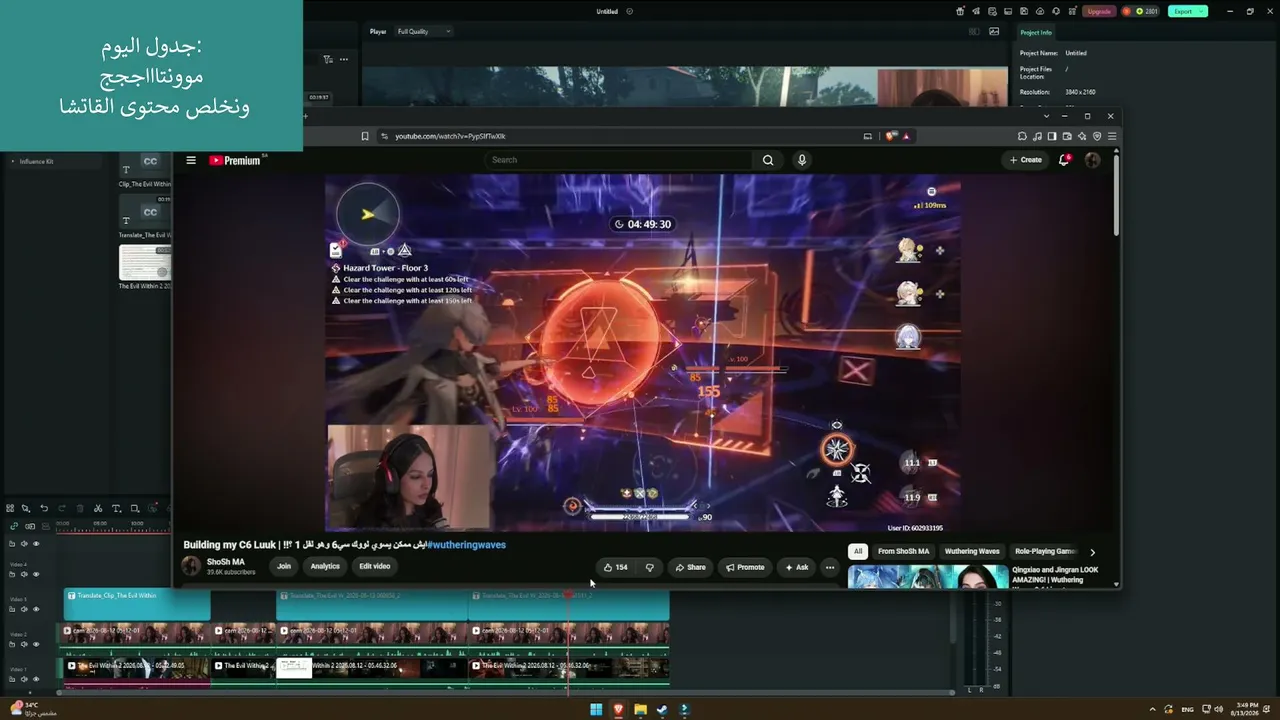Open the video's more actions ellipsis
The height and width of the screenshot is (720, 1280).
[829, 567]
